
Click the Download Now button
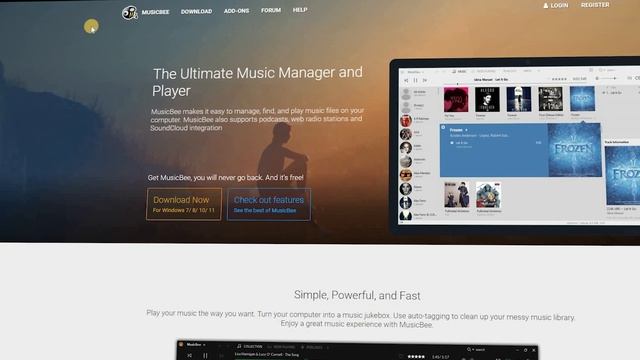184,204
